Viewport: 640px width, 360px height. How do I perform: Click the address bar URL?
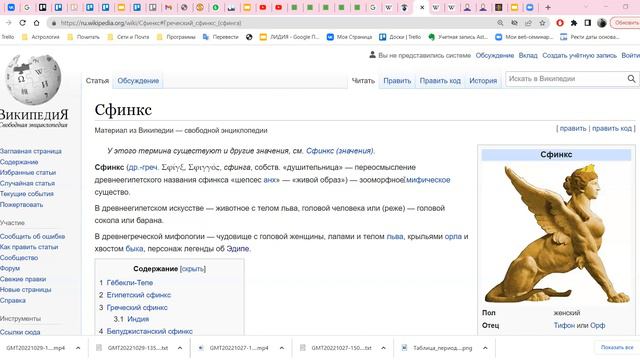coord(151,23)
